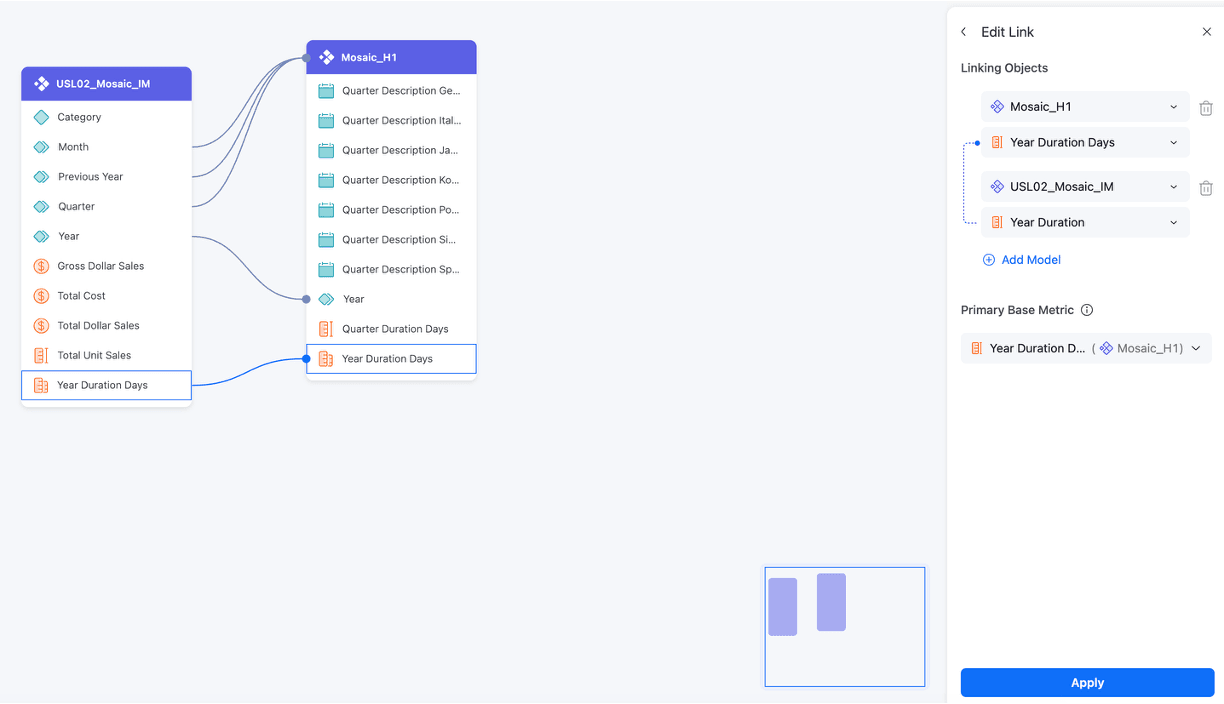Screen dimensions: 1224x704
Task: Apply the link changes
Action: point(1087,683)
